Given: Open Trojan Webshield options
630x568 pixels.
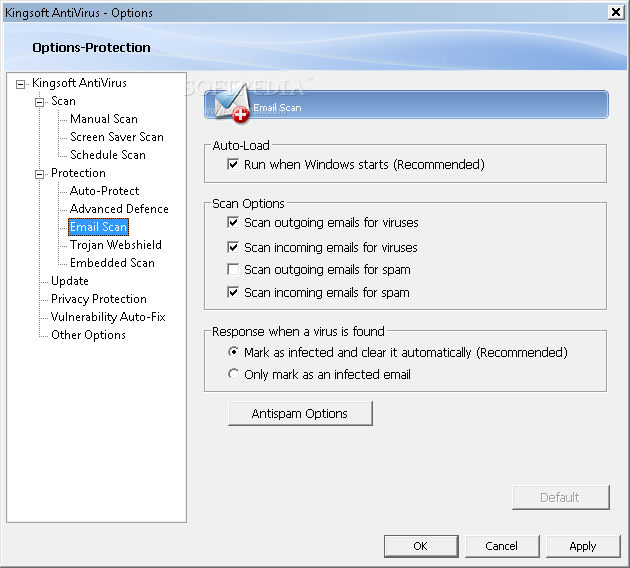Looking at the screenshot, I should pyautogui.click(x=116, y=245).
